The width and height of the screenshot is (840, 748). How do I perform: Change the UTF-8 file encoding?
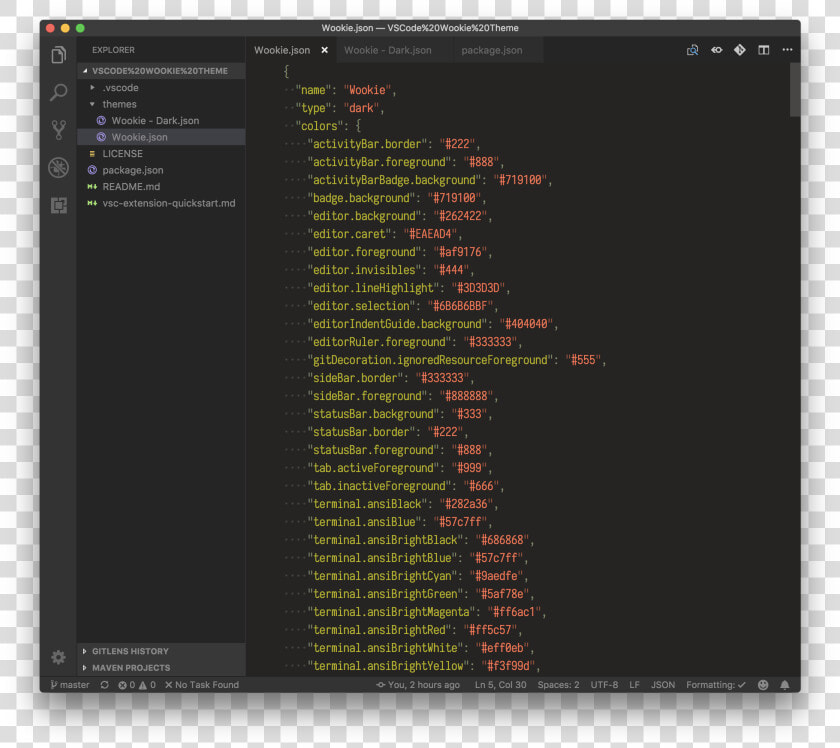click(604, 685)
